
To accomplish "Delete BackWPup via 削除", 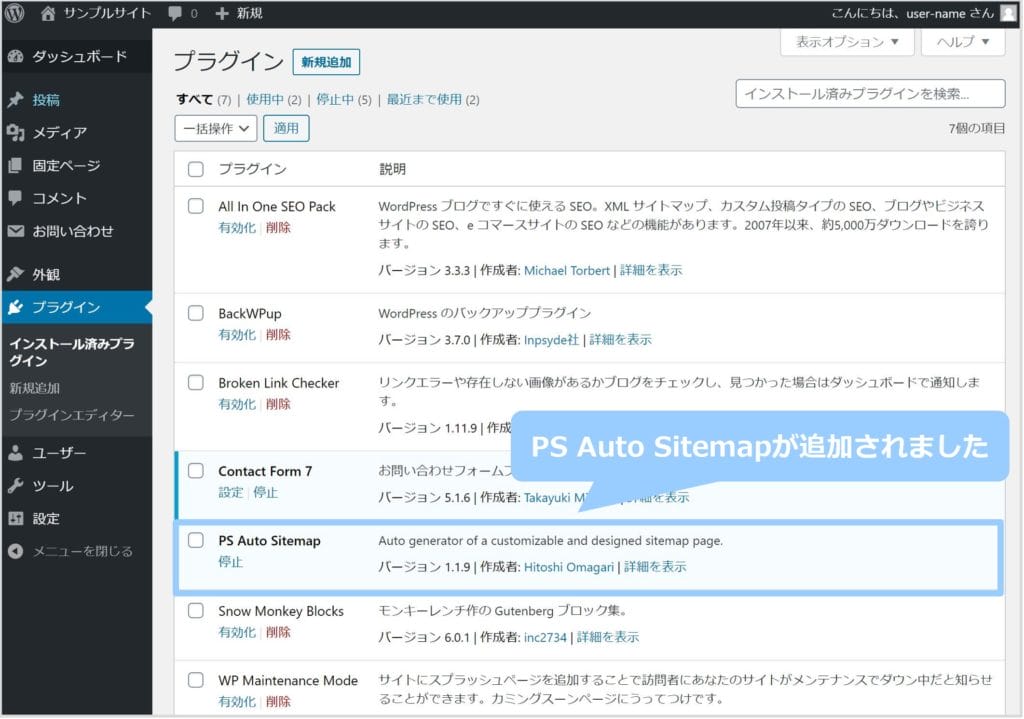I will (x=278, y=335).
